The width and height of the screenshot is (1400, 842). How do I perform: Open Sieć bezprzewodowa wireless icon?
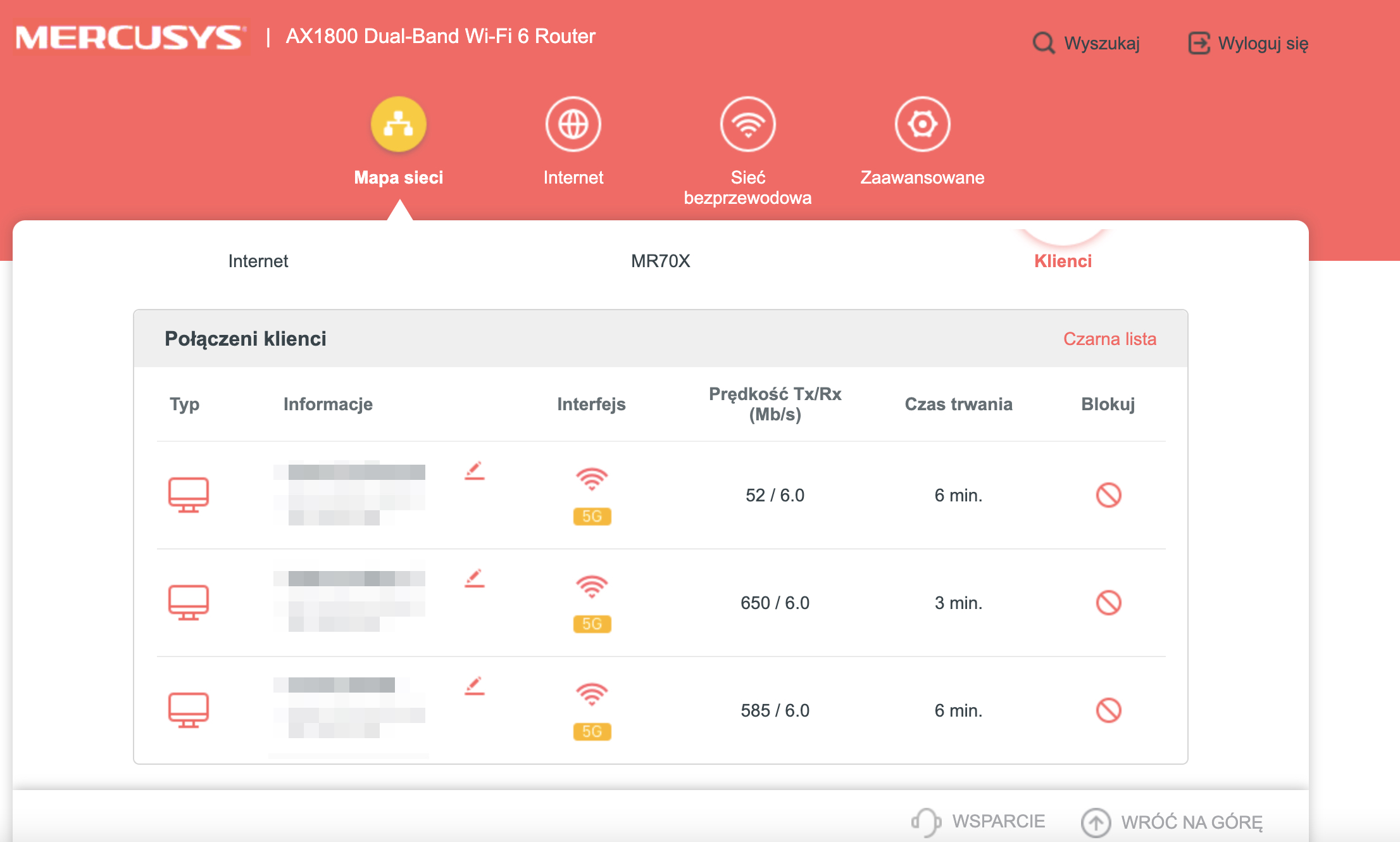(747, 124)
